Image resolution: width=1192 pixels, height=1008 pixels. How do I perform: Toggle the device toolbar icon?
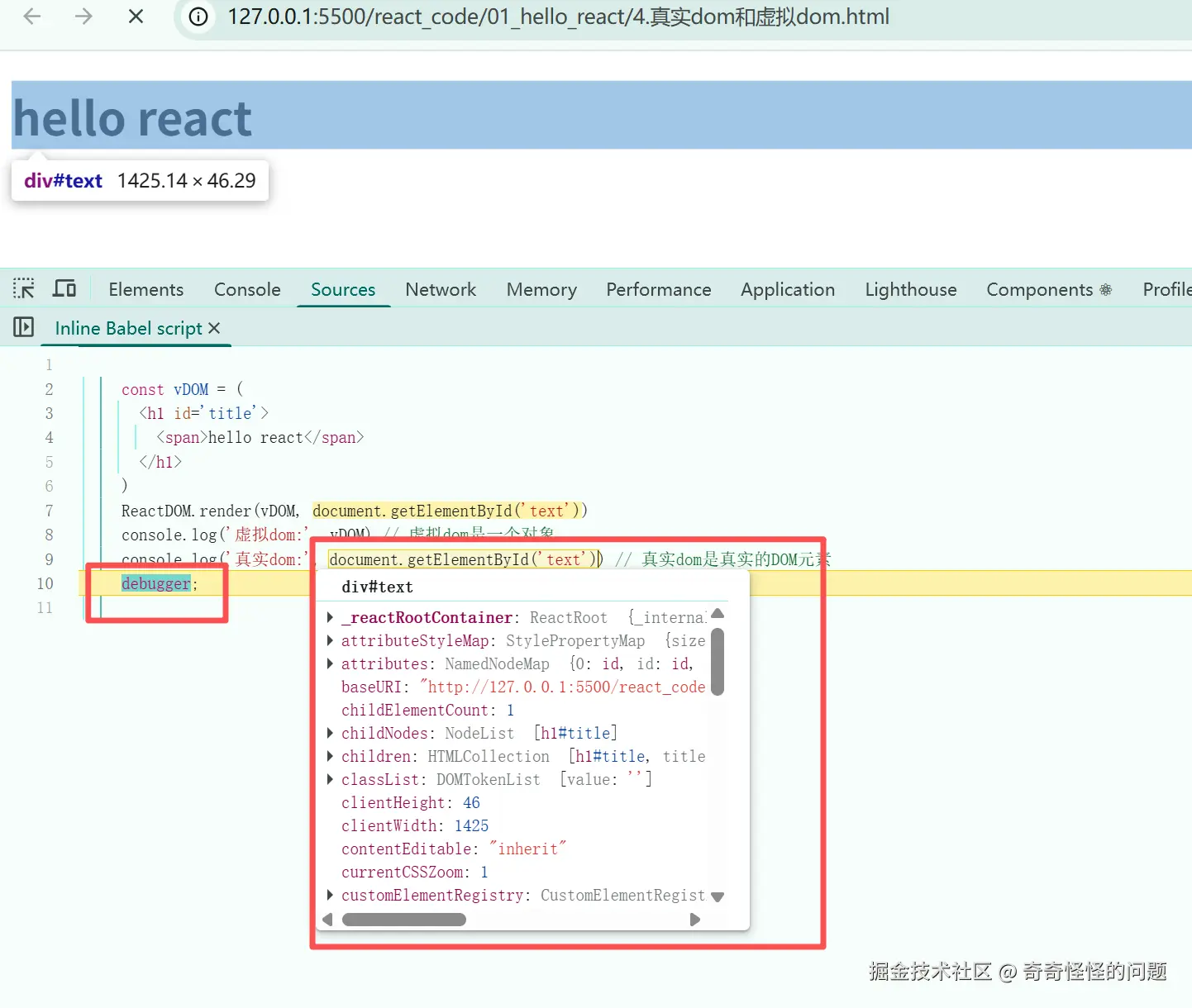[x=64, y=288]
